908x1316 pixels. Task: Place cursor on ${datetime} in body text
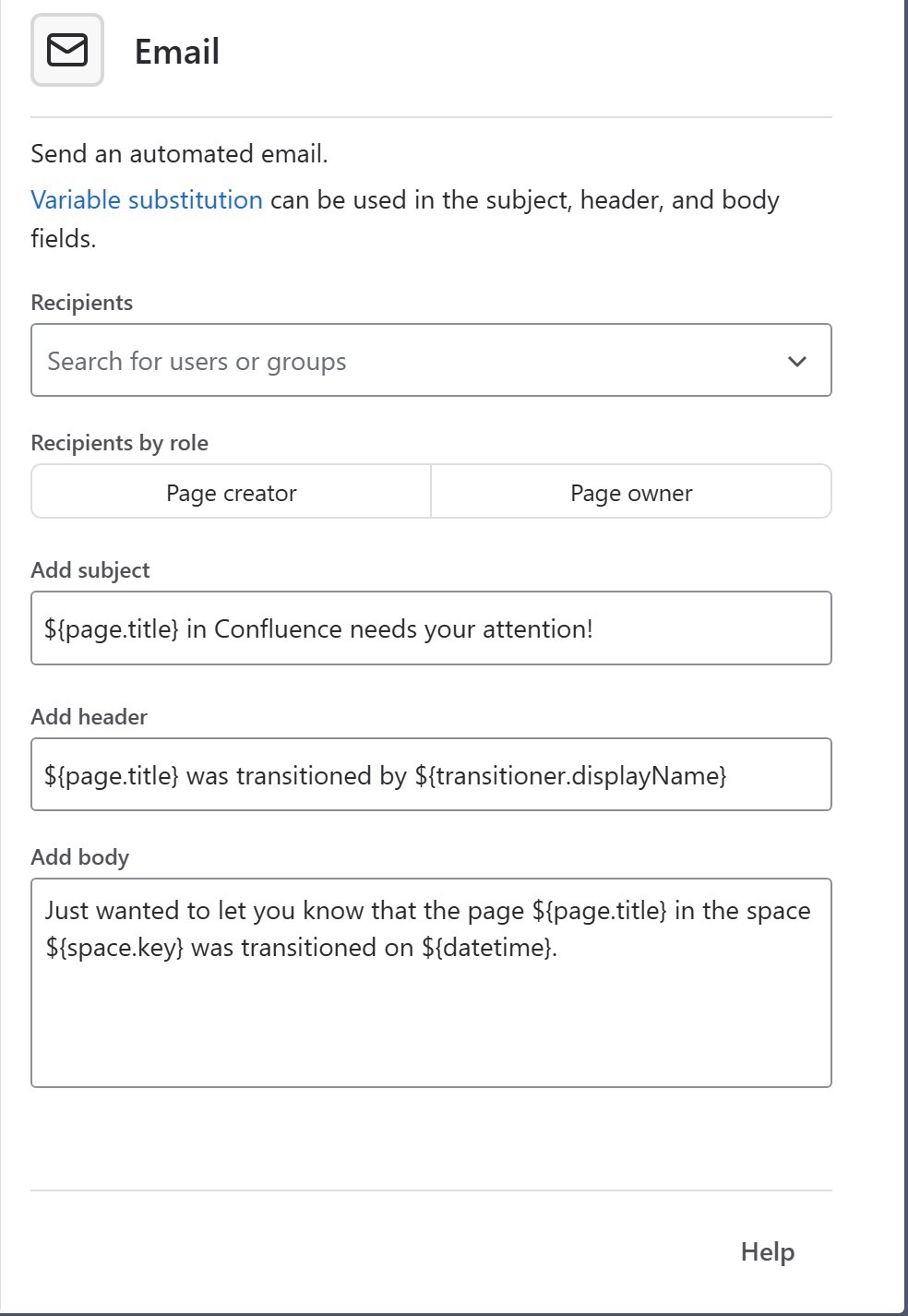[487, 948]
